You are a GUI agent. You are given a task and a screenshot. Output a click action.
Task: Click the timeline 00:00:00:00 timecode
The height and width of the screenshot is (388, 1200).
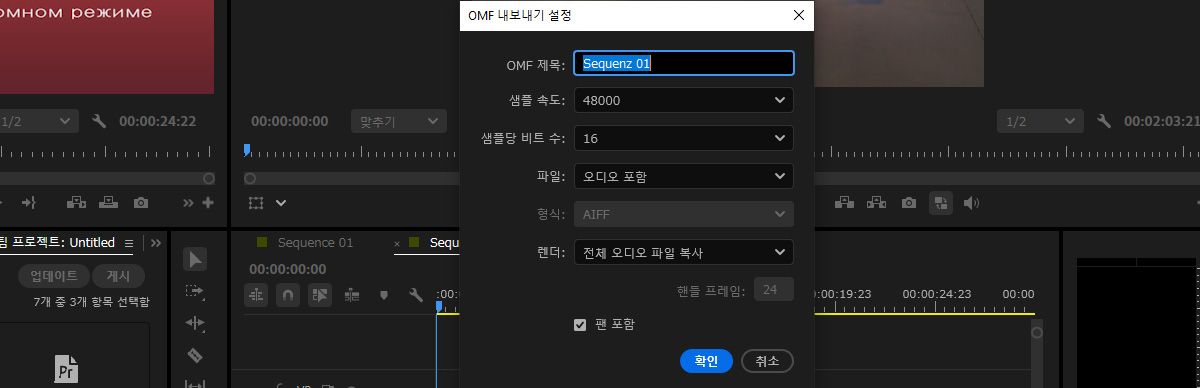(288, 269)
